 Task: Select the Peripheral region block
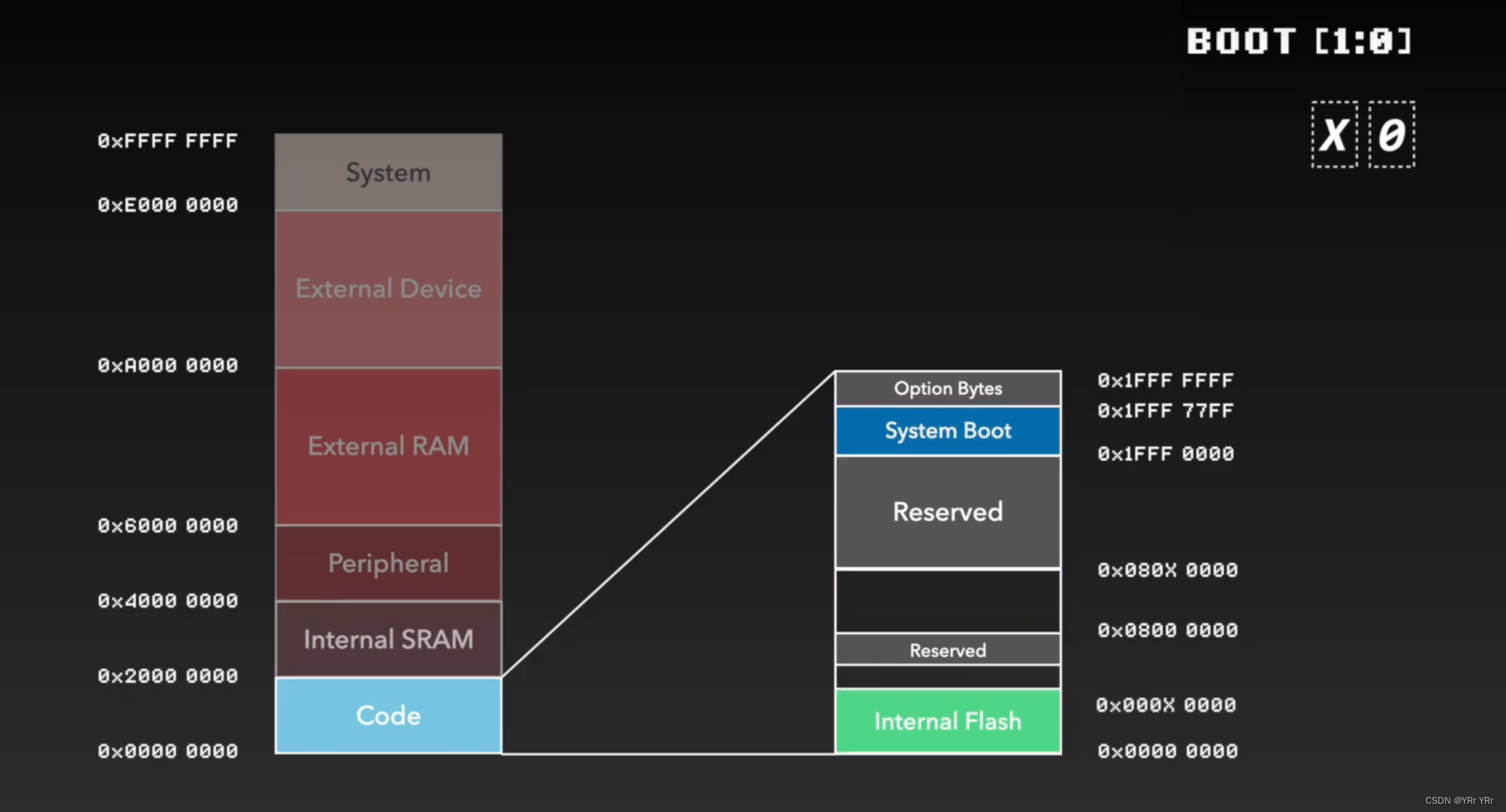389,561
